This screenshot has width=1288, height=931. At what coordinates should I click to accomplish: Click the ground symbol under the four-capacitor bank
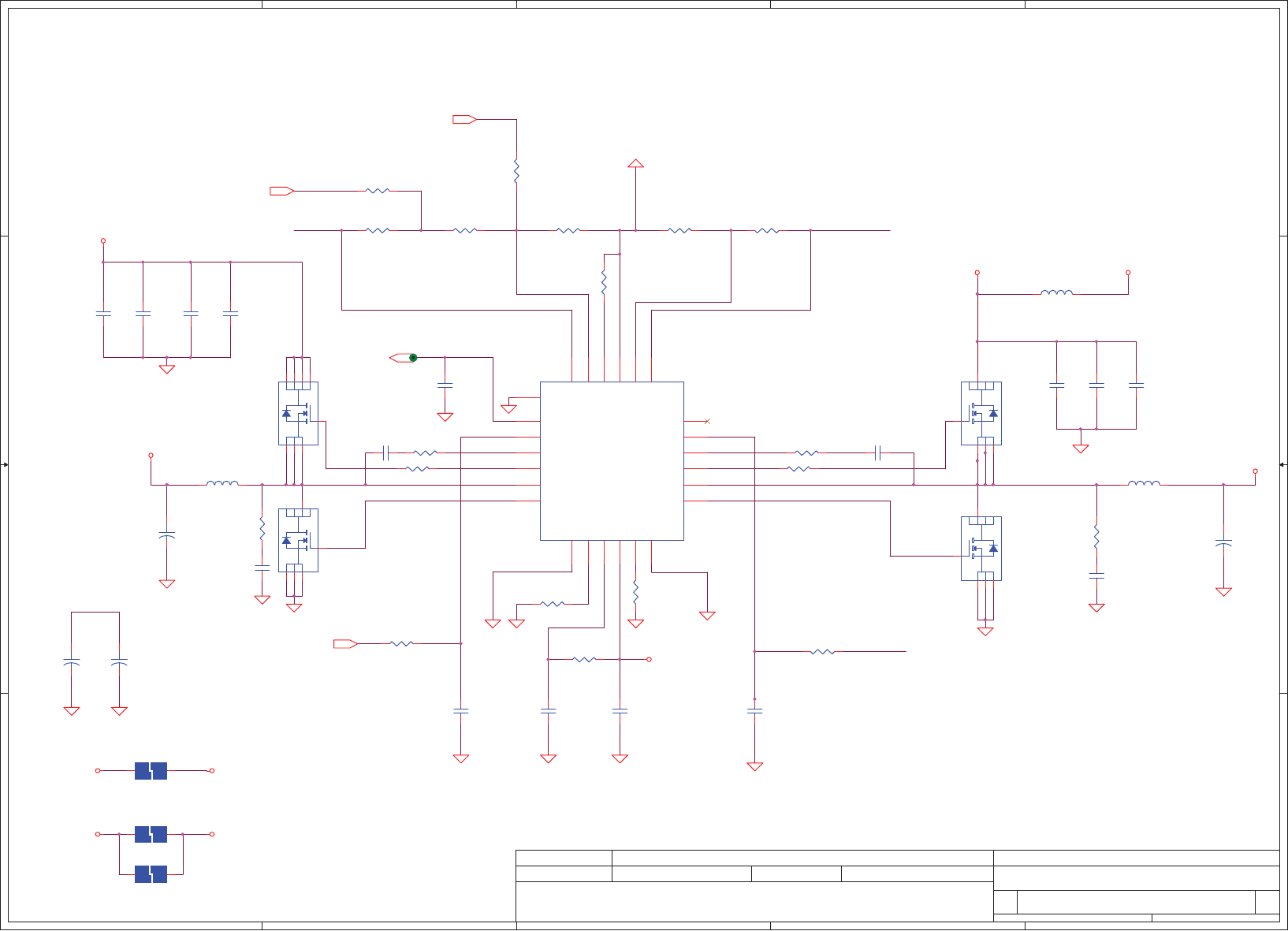[x=166, y=369]
